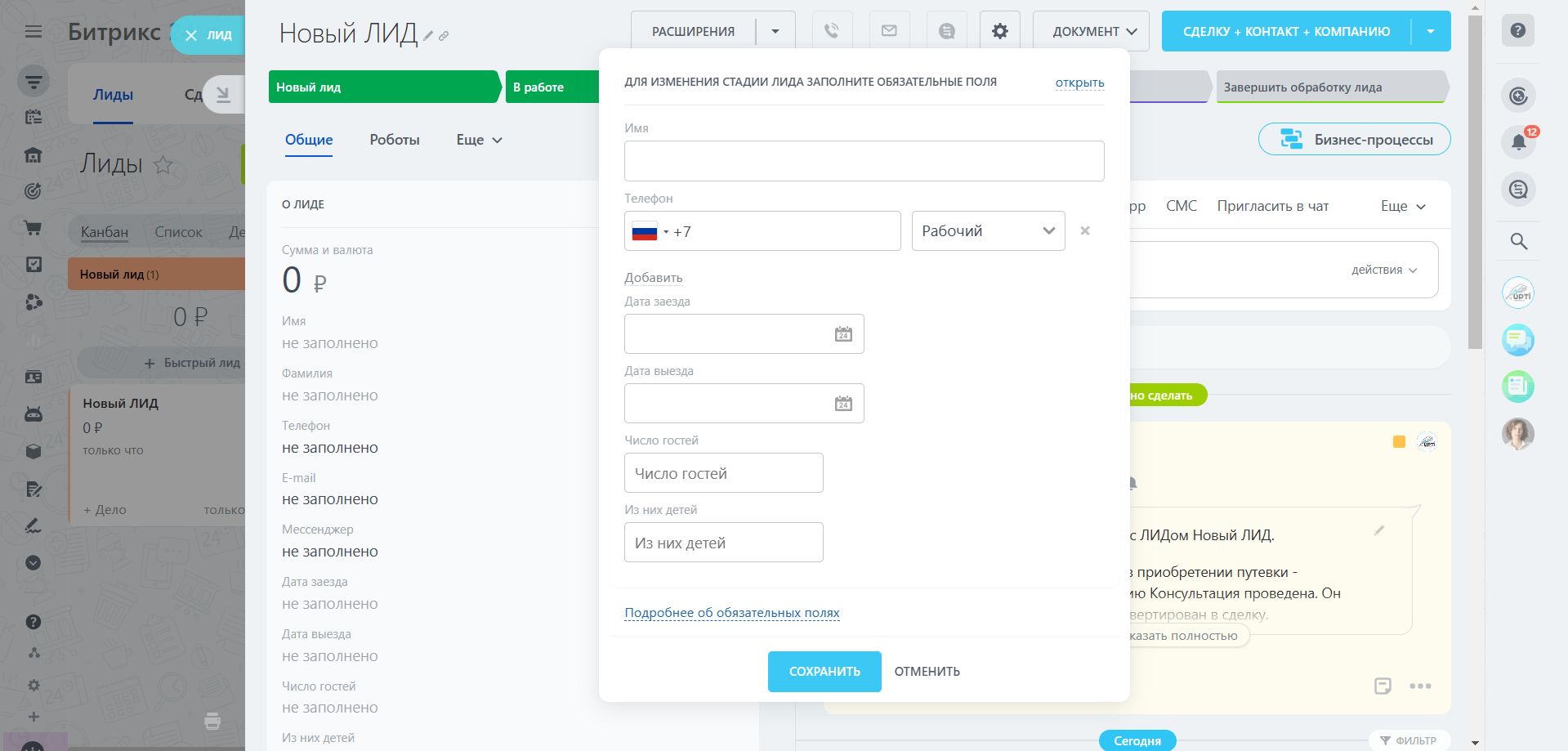Open the действия dropdown
The image size is (1568, 751).
1384,270
